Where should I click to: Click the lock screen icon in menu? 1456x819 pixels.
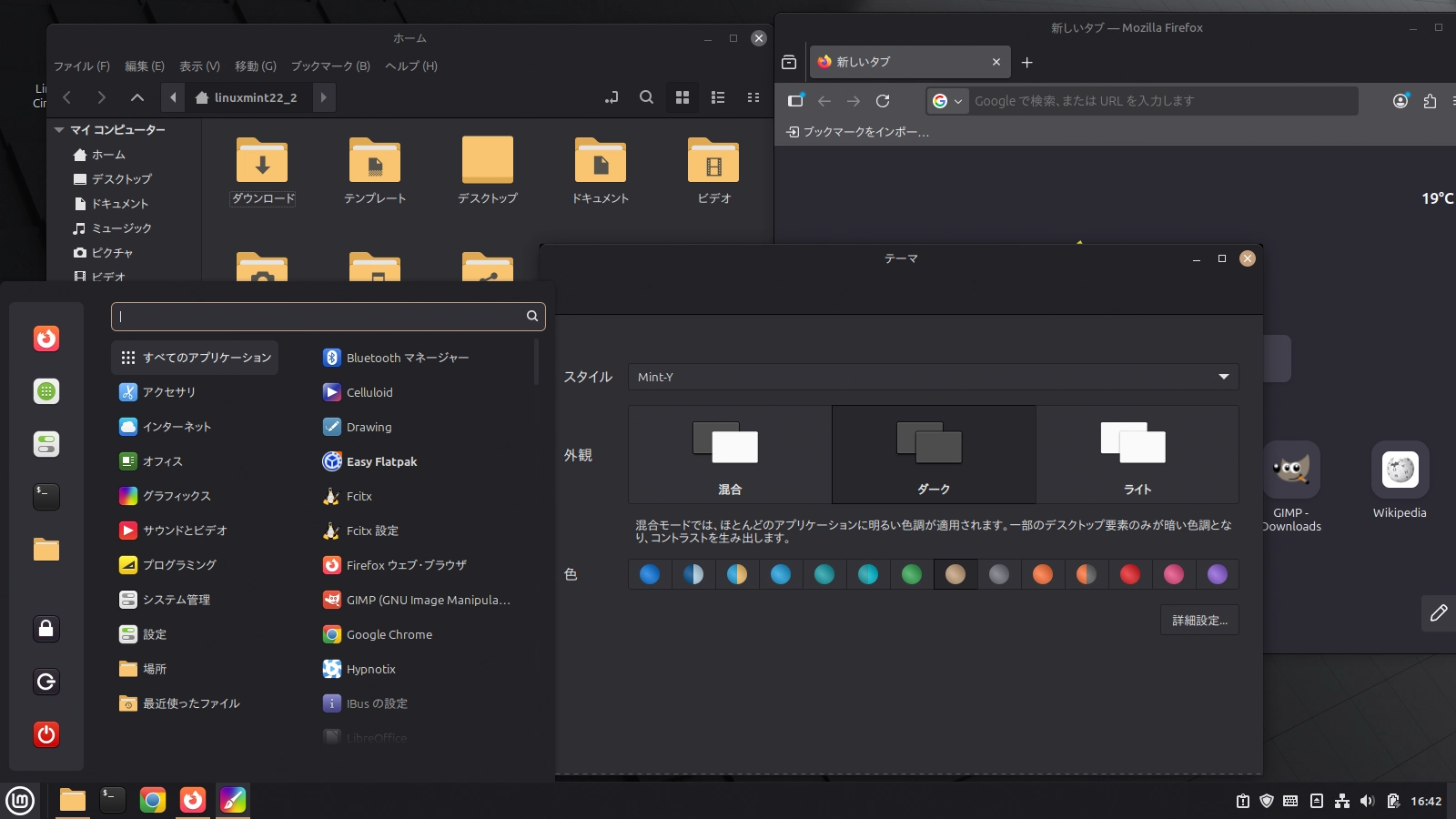tap(46, 629)
